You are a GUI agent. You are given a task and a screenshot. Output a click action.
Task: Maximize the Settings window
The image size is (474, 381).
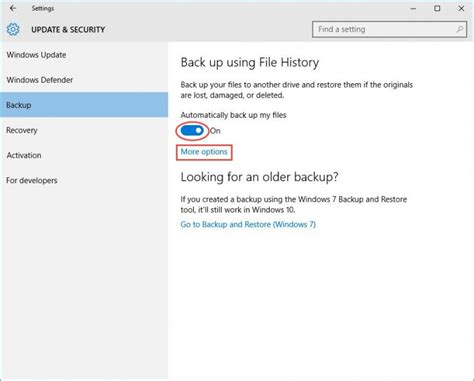[437, 9]
